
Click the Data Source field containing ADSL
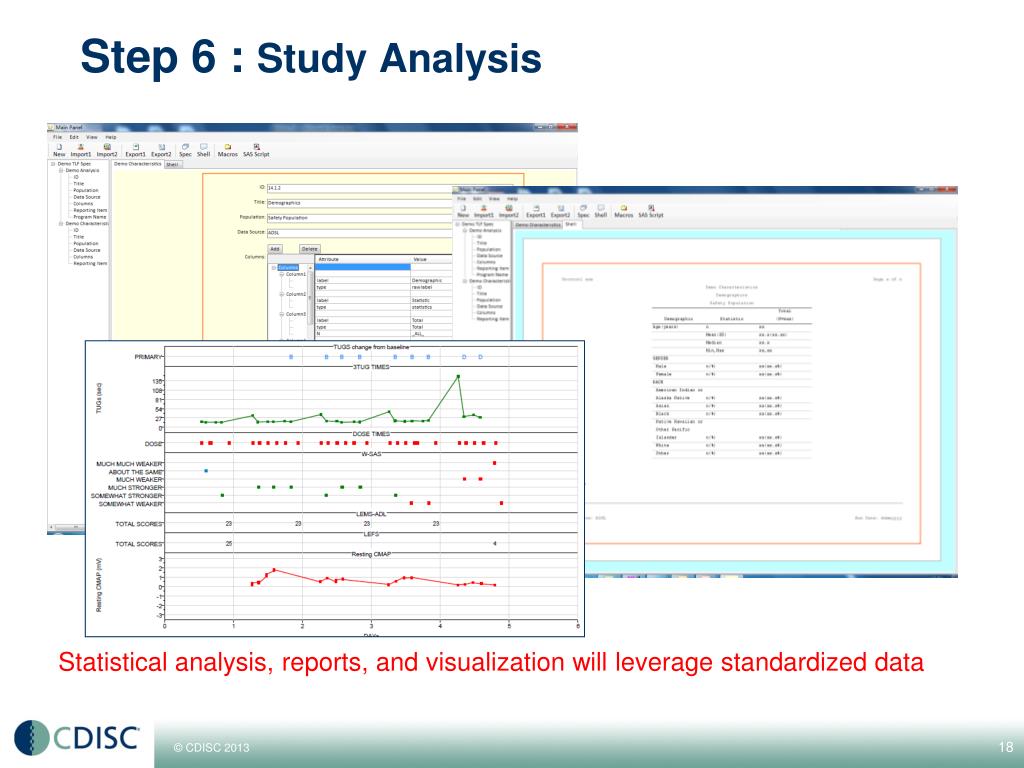360,232
